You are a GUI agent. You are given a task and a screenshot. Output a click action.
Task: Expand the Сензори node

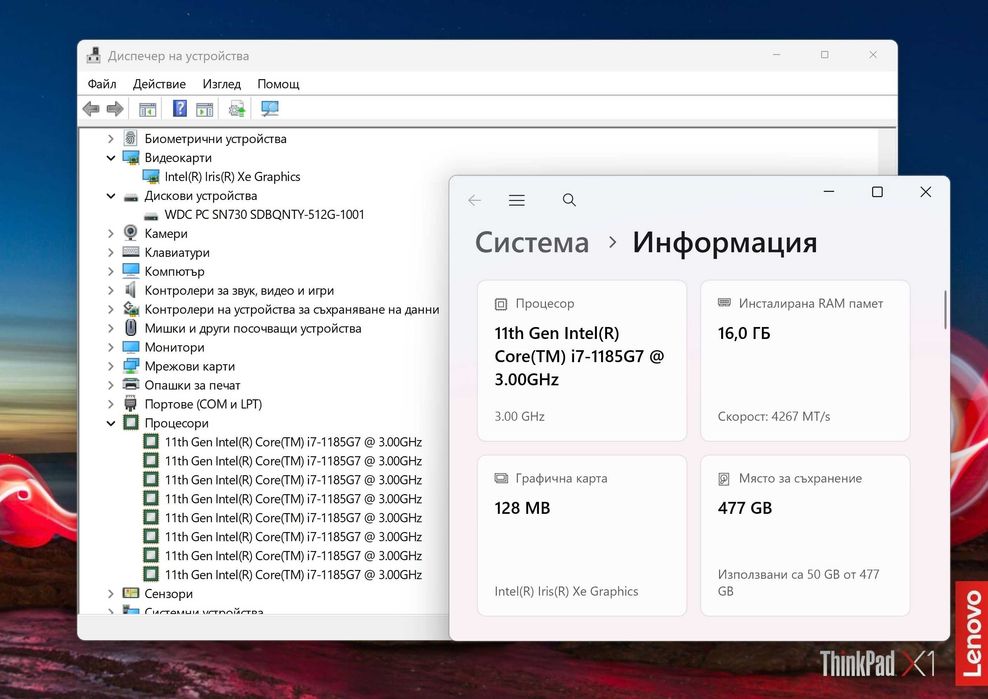[110, 593]
